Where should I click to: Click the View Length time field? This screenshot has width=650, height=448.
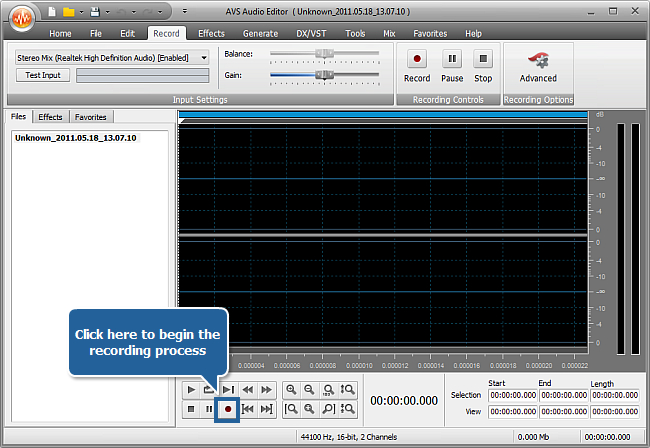click(x=615, y=412)
